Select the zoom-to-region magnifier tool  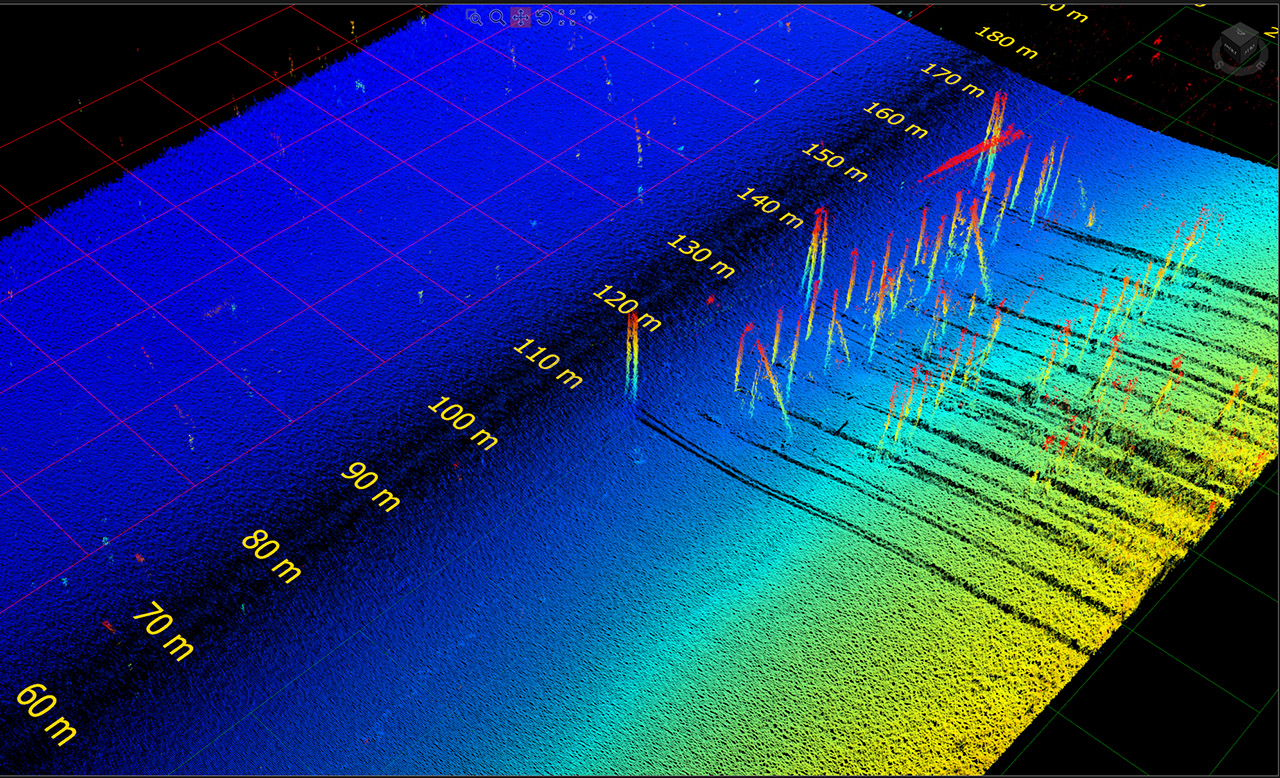click(x=473, y=17)
